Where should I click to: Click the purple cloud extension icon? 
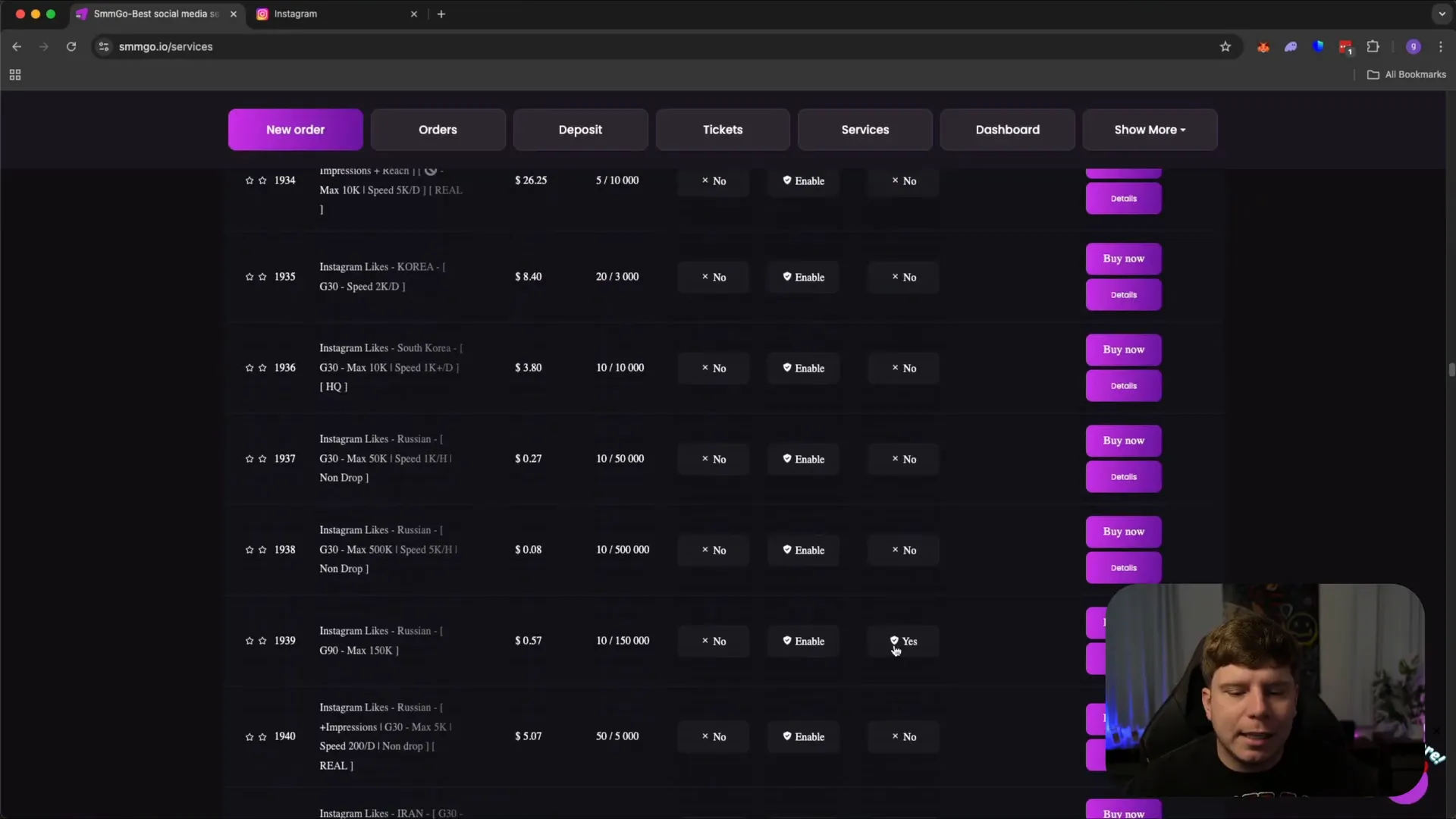click(1291, 47)
